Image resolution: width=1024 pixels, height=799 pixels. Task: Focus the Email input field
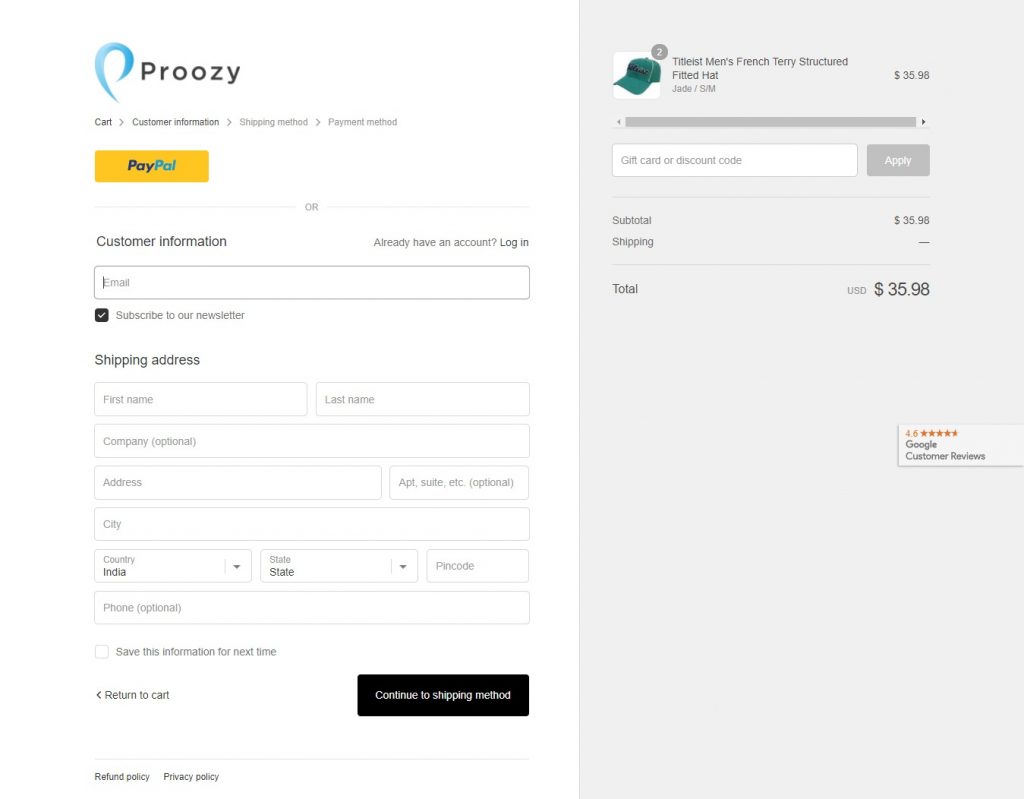tap(312, 283)
